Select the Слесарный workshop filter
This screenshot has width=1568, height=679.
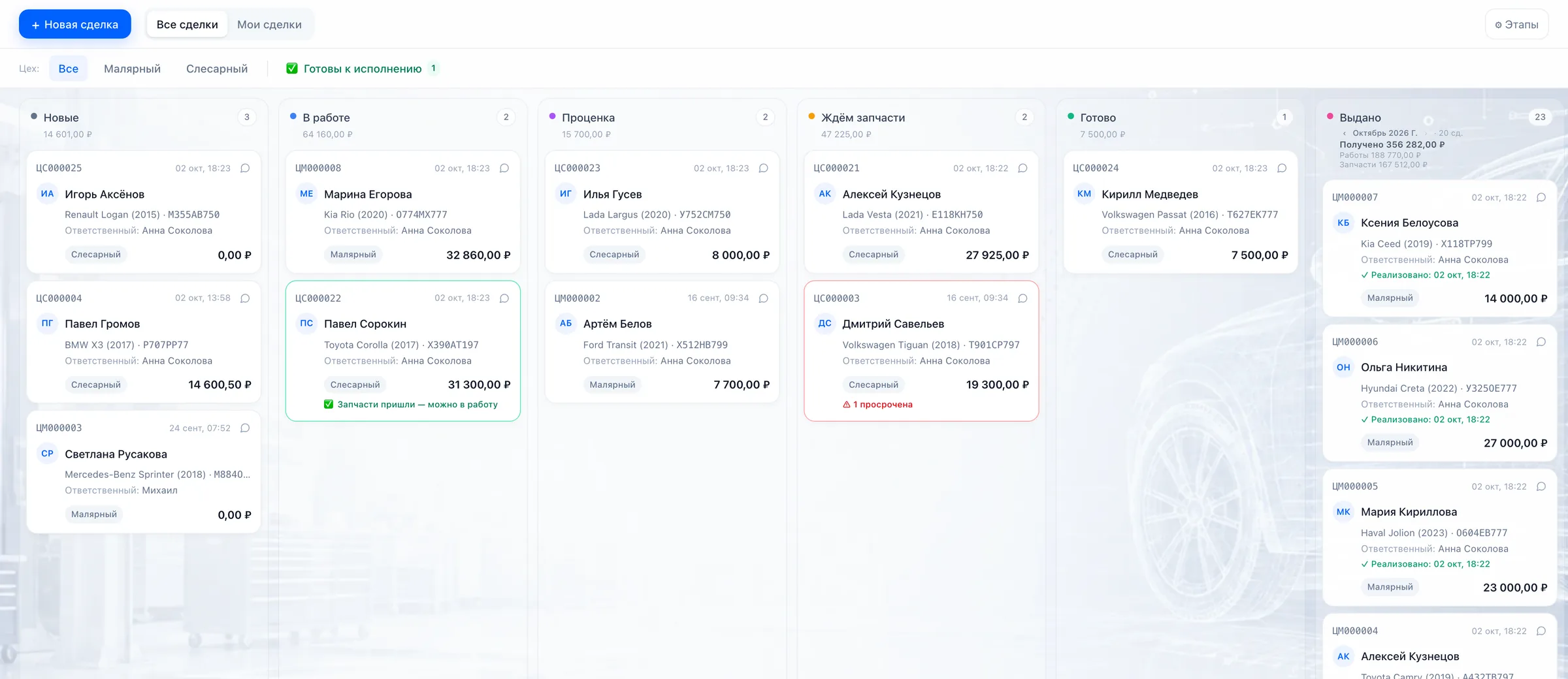[217, 69]
